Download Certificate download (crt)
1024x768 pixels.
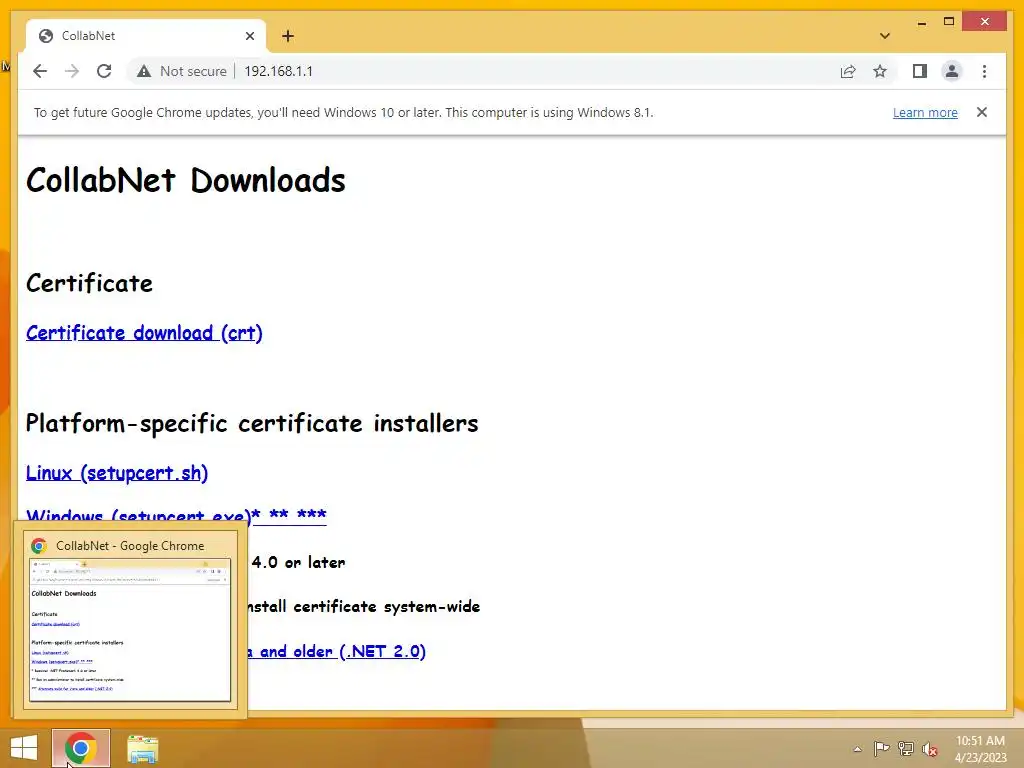pos(144,333)
